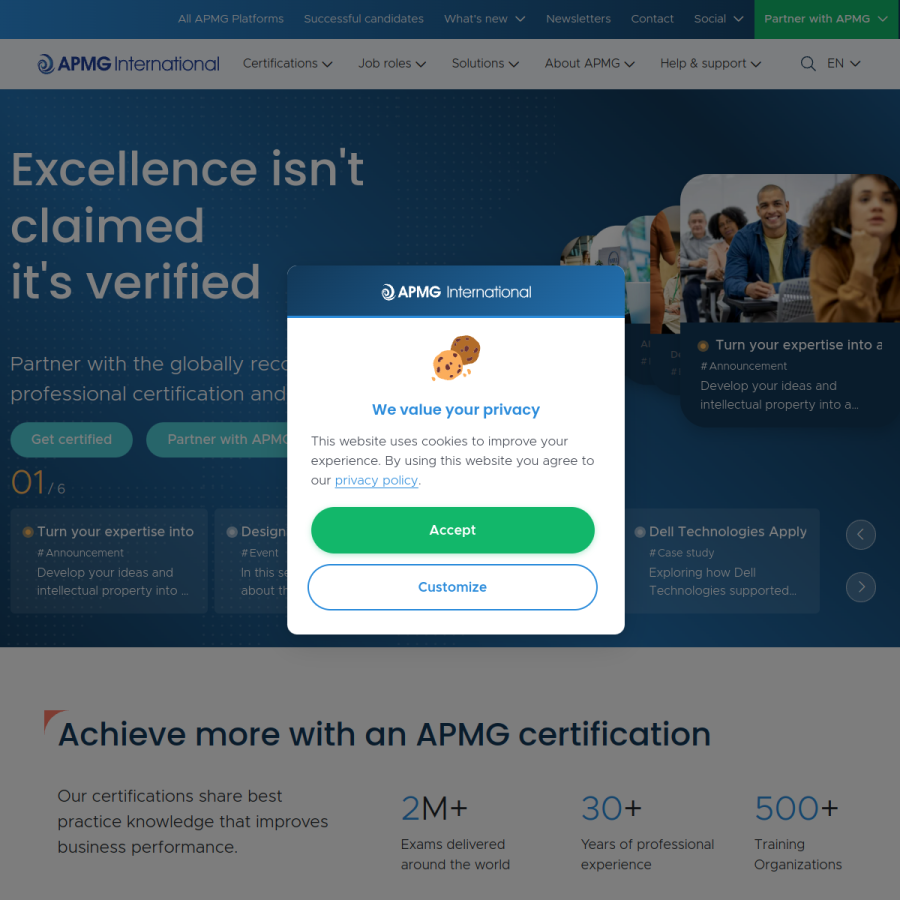The height and width of the screenshot is (900, 900).
Task: Open the Job roles menu
Action: (x=392, y=64)
